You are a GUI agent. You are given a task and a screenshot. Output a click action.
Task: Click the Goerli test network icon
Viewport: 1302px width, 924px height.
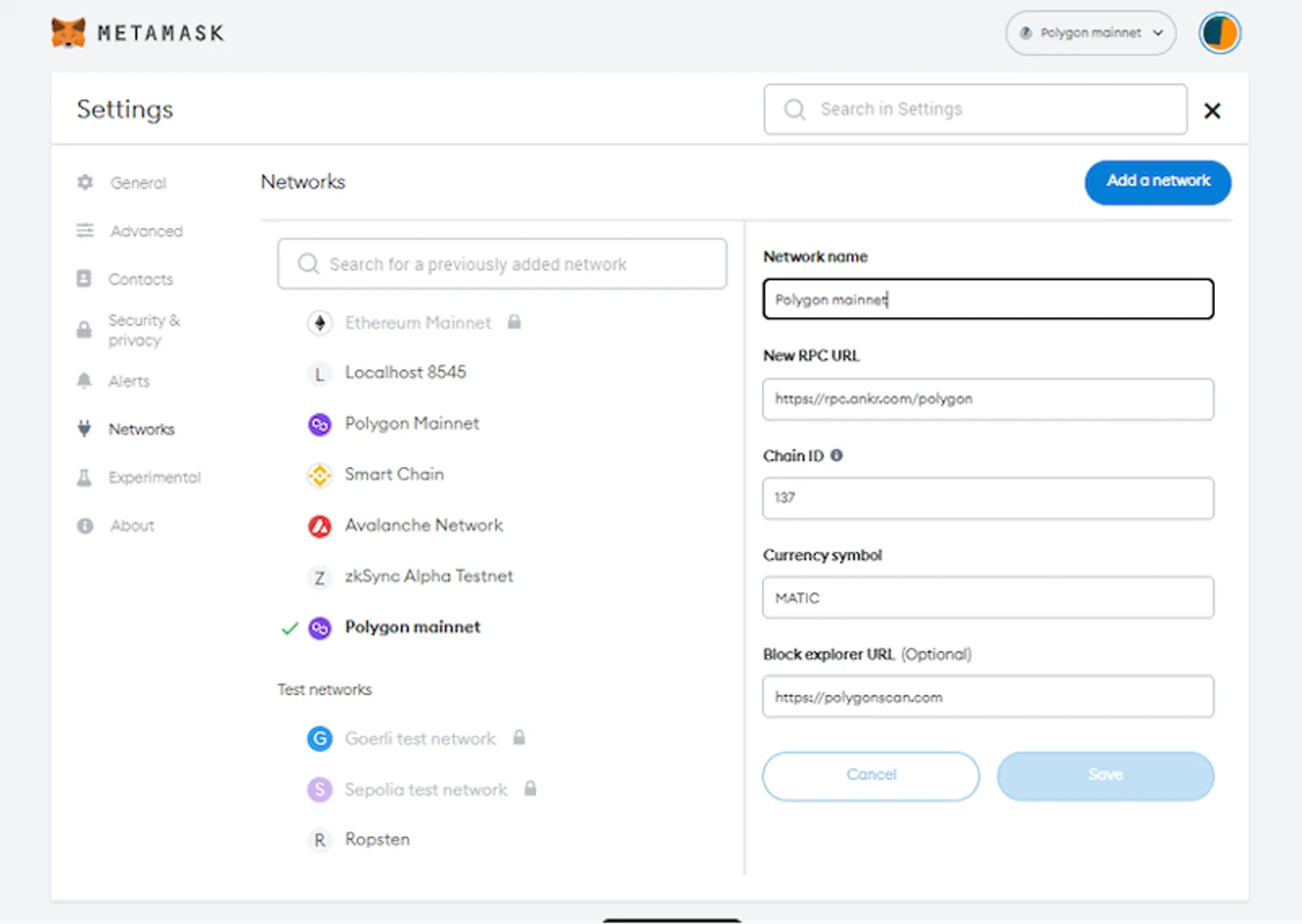pyautogui.click(x=320, y=739)
